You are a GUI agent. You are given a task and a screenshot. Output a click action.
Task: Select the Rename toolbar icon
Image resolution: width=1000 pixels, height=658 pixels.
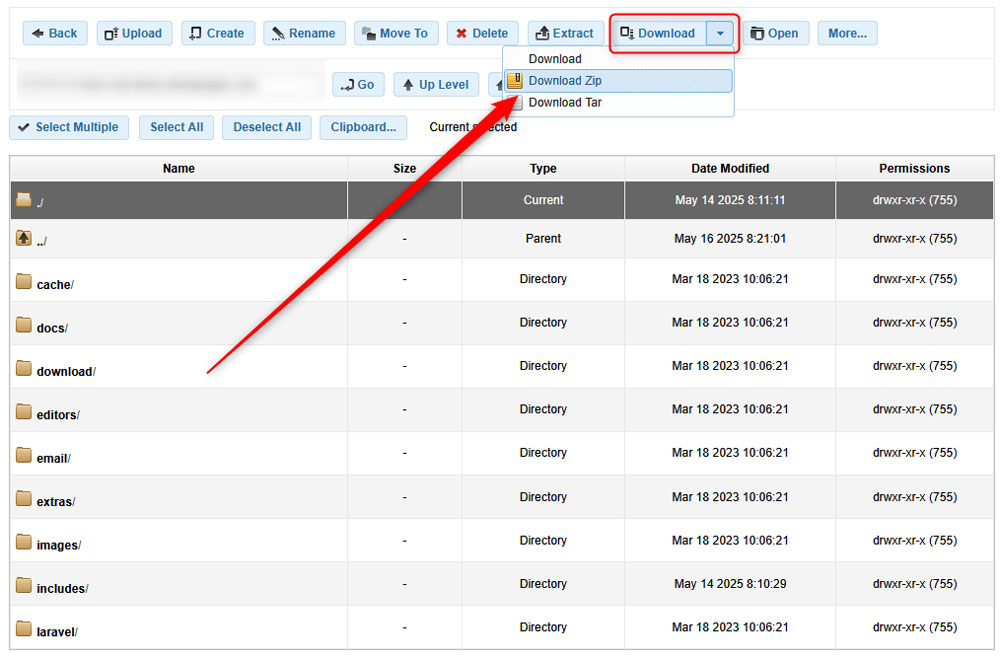(x=304, y=32)
